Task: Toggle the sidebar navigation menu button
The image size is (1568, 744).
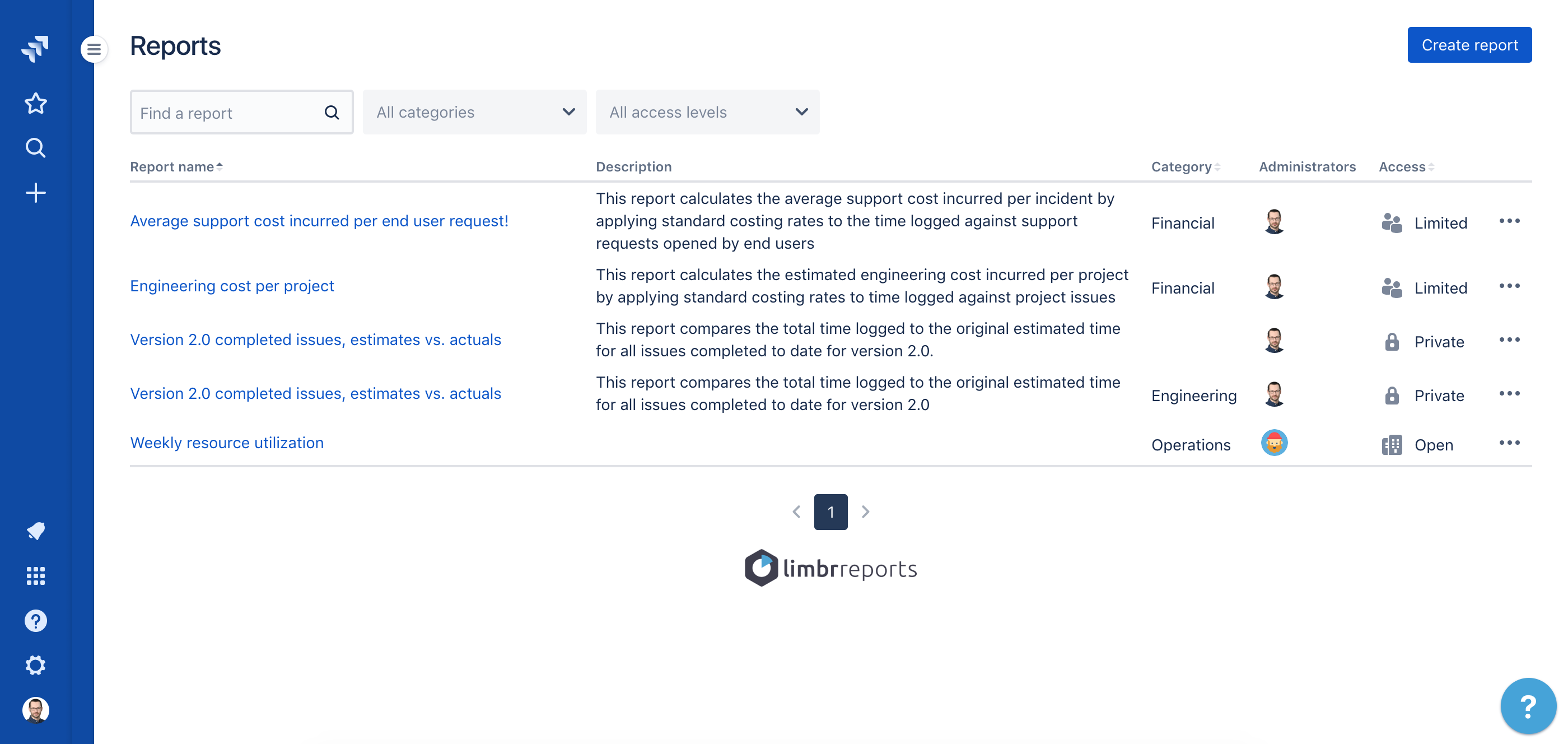Action: tap(94, 49)
